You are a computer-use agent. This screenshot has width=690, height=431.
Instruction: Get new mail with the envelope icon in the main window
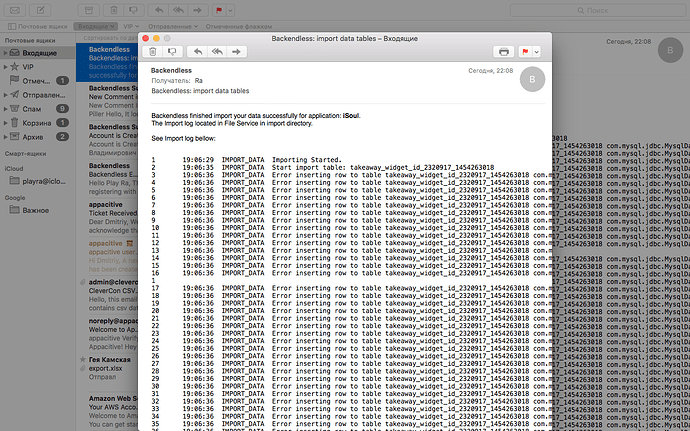pos(15,10)
